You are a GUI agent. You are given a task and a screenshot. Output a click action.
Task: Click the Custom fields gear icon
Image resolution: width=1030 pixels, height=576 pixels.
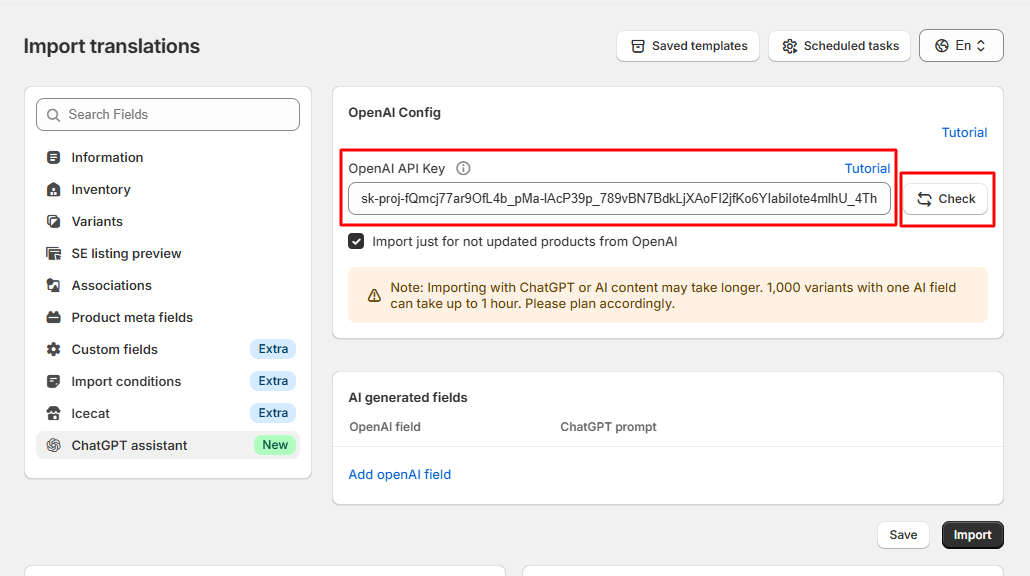tap(53, 349)
